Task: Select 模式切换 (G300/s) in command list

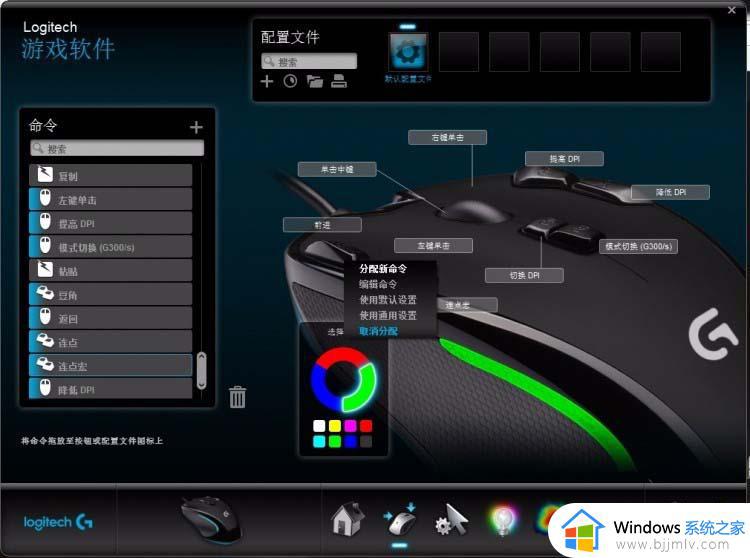Action: pyautogui.click(x=110, y=247)
